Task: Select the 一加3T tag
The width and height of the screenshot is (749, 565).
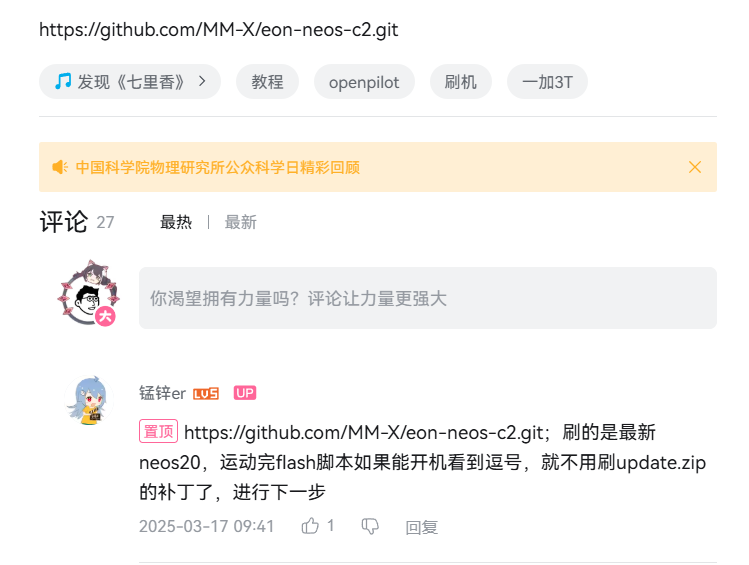Action: click(547, 82)
